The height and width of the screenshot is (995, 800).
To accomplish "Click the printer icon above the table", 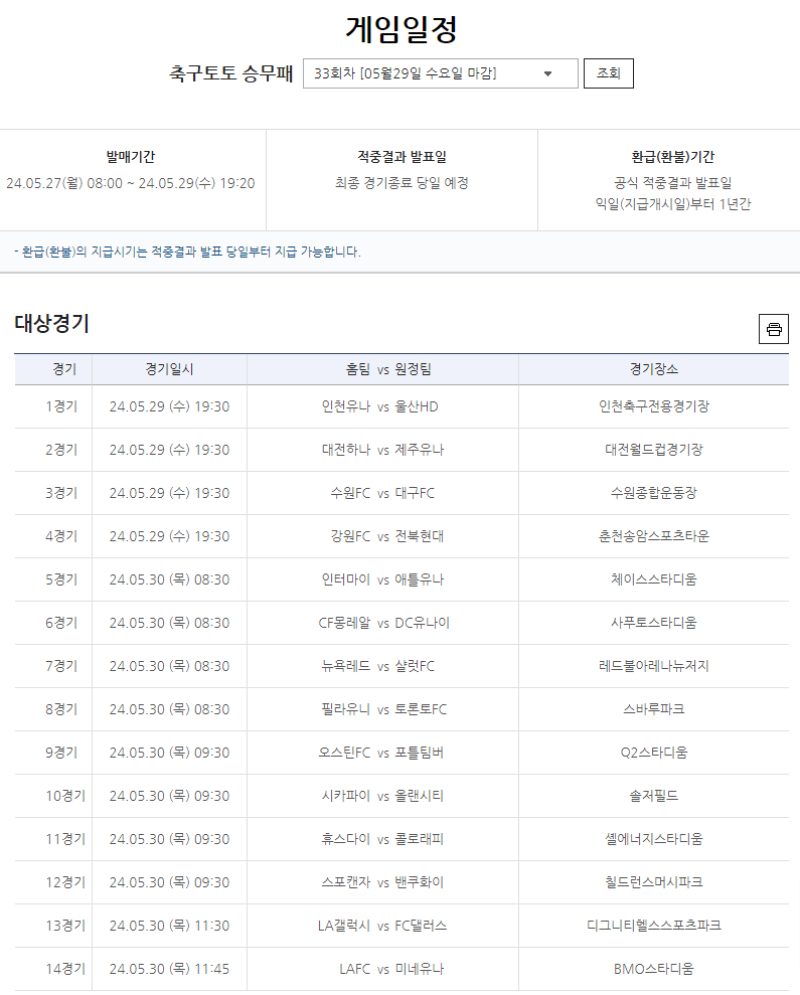I will coord(773,329).
